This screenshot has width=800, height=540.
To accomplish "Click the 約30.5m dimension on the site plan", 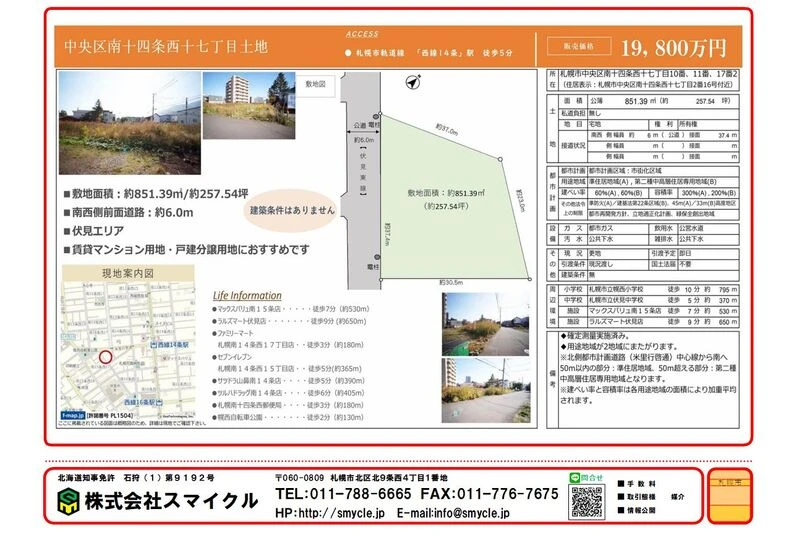I will tap(451, 282).
